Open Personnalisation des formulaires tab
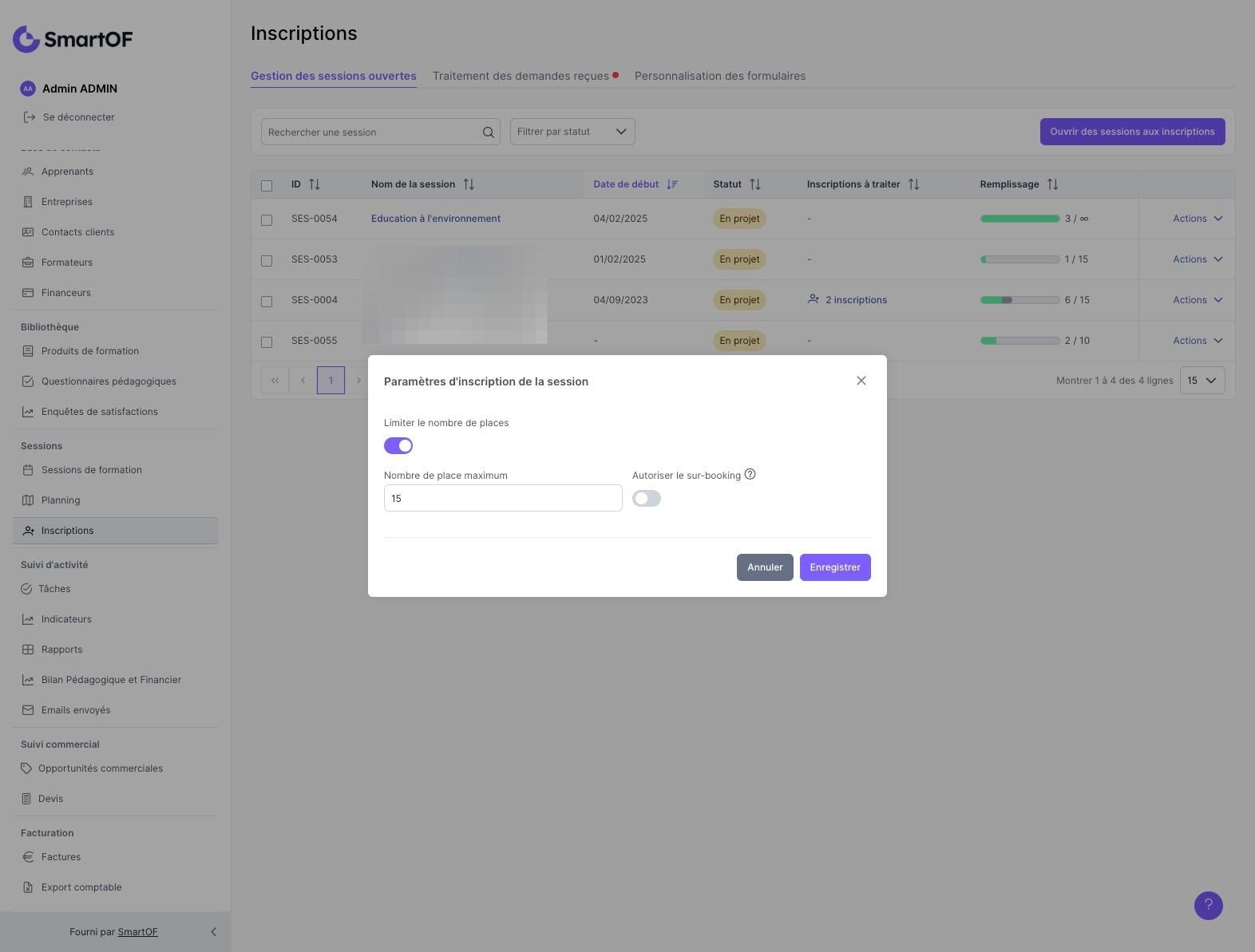The image size is (1255, 952). tap(720, 76)
